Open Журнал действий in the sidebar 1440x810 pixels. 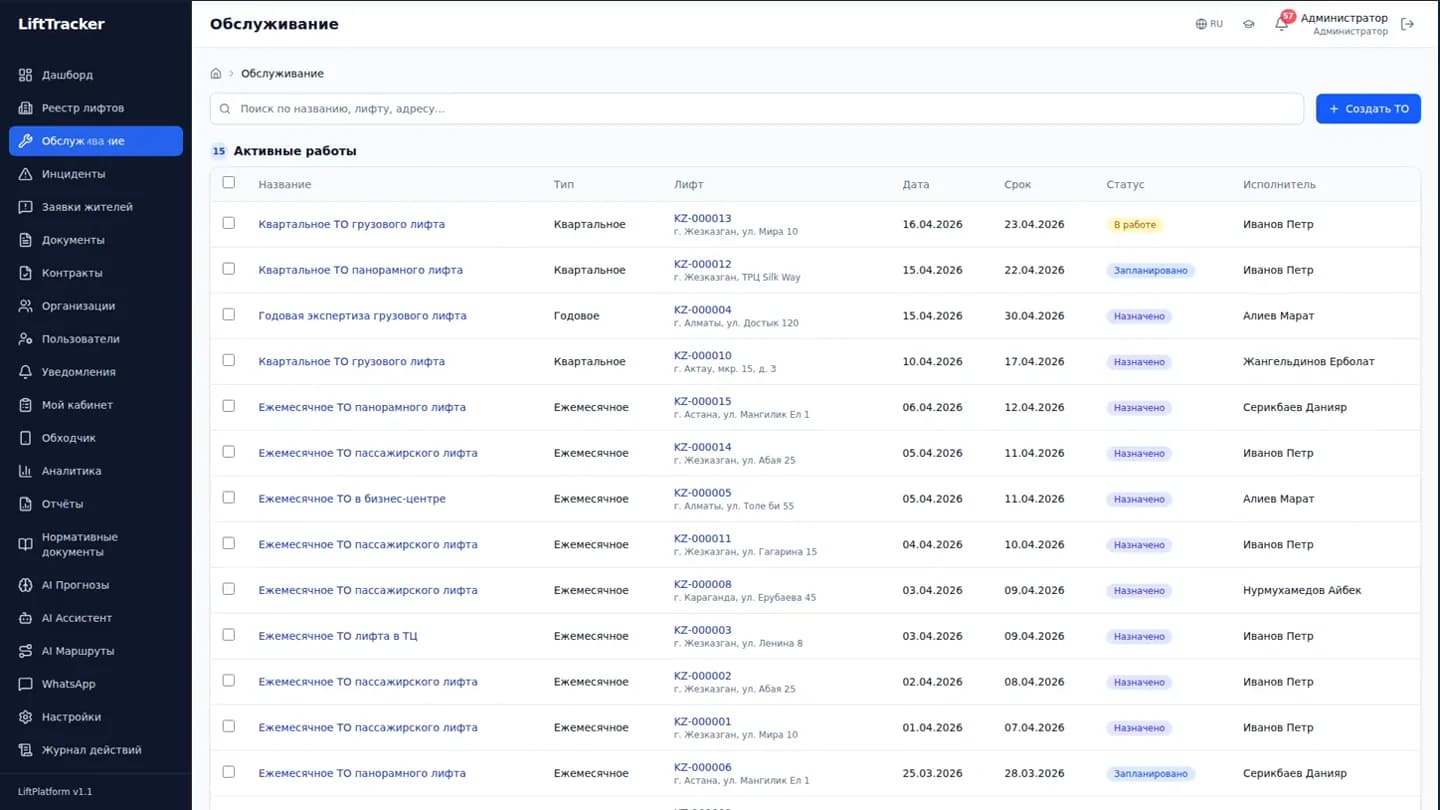[96, 750]
